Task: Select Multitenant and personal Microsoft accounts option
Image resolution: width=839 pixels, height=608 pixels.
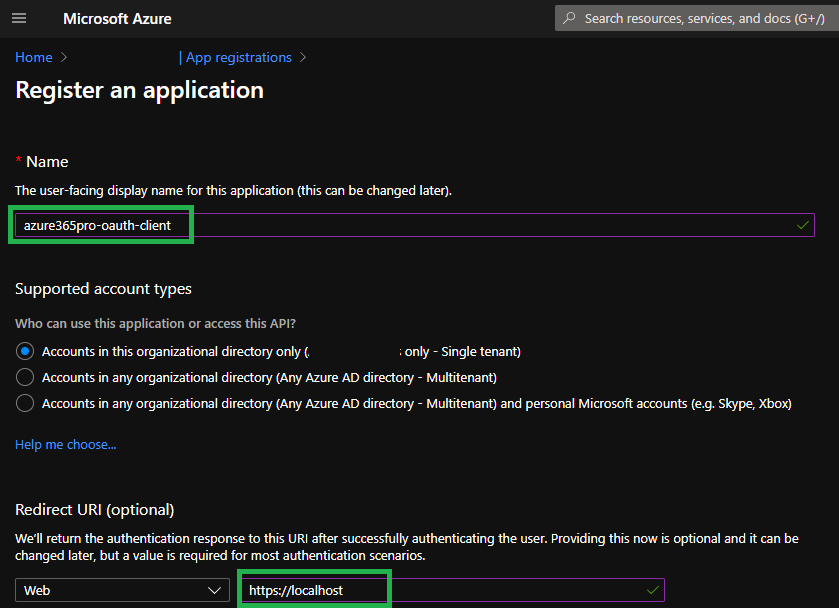Action: [25, 403]
